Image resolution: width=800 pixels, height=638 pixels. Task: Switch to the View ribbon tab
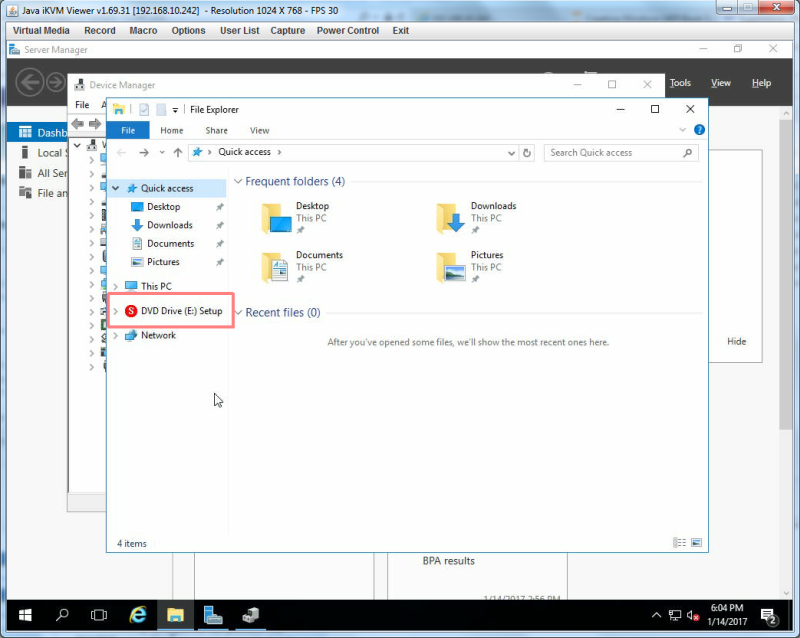point(259,131)
